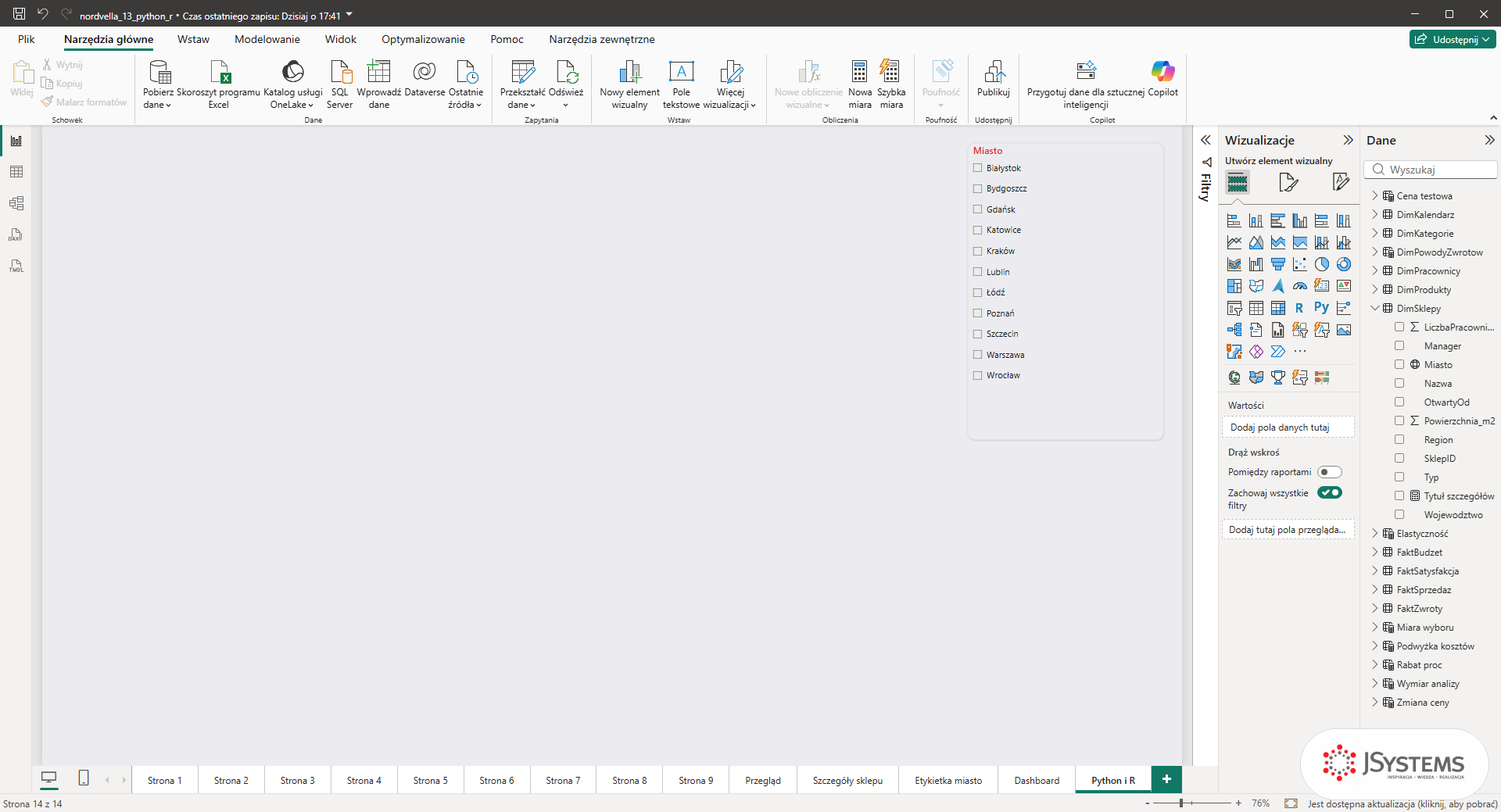Get more visuals via the ellipsis icon
1501x812 pixels.
[x=1299, y=352]
